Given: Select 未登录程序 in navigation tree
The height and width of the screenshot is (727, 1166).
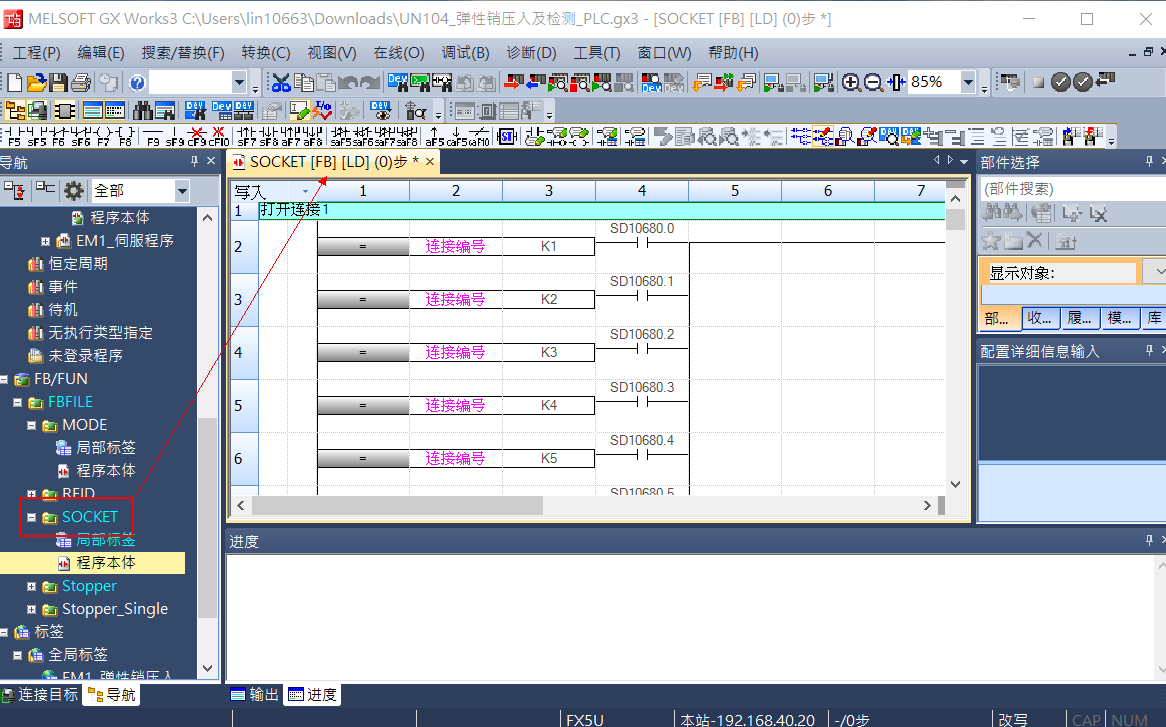Looking at the screenshot, I should (x=85, y=356).
